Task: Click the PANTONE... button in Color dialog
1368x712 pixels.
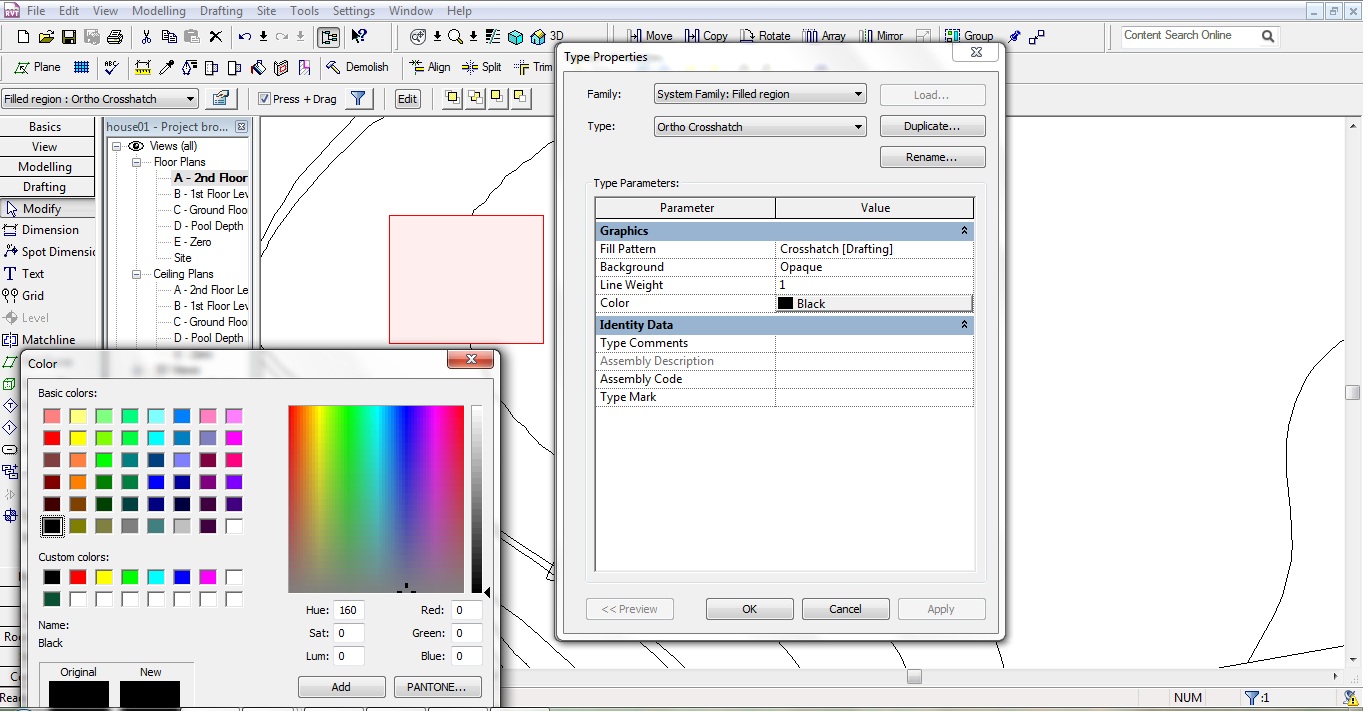Action: 437,687
